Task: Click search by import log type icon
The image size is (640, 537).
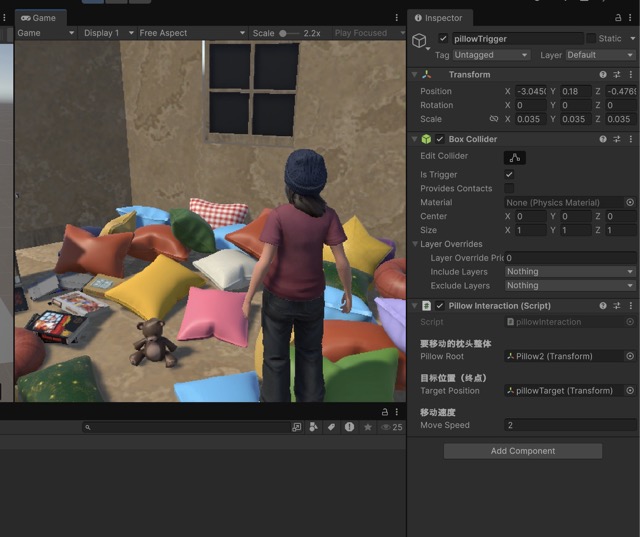Action: [349, 427]
